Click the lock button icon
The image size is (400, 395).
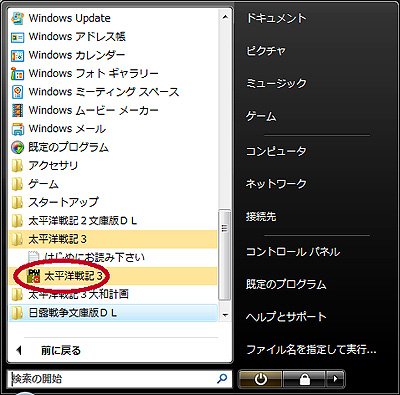[304, 379]
